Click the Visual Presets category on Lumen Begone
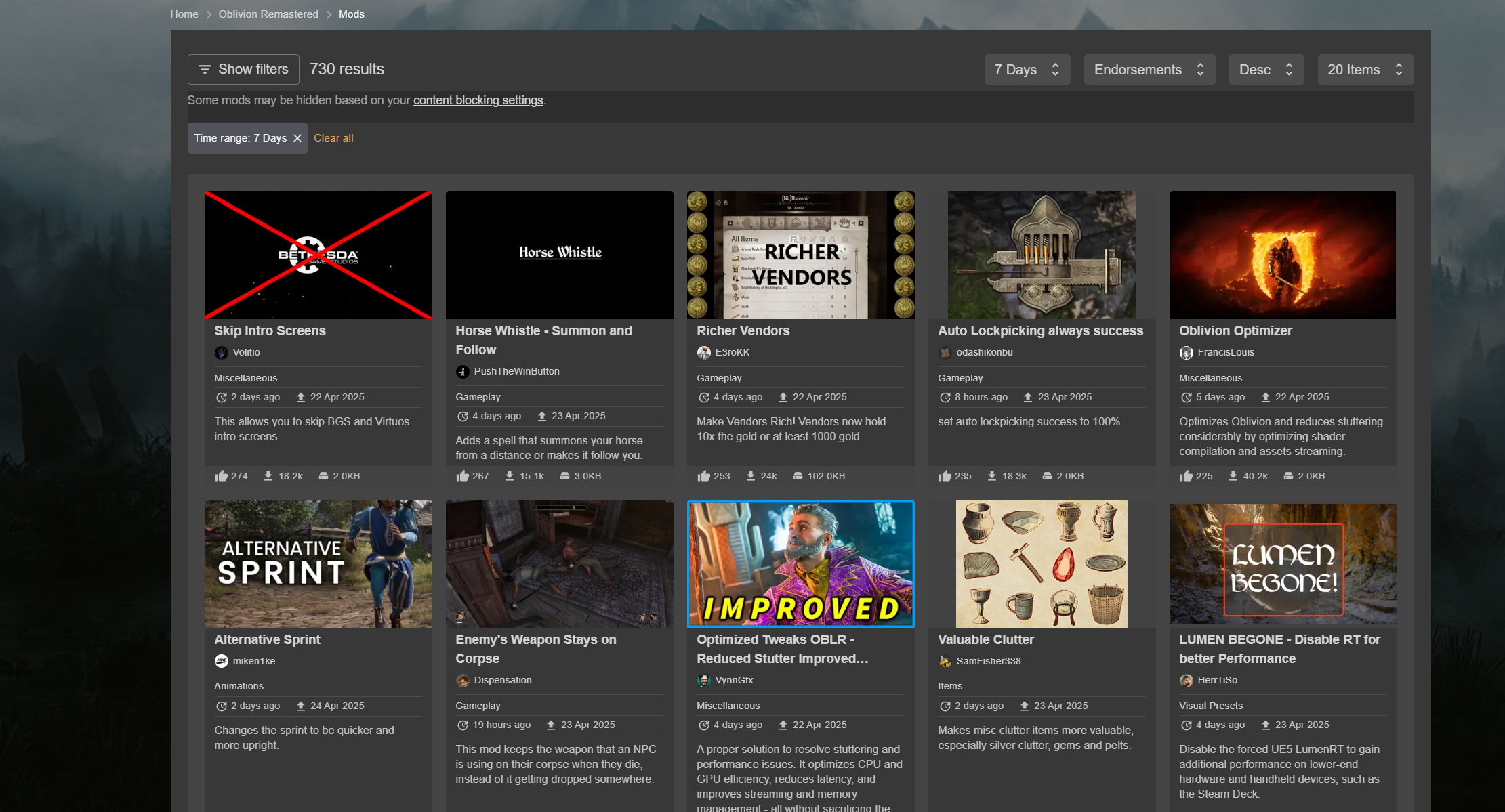Screen dimensions: 1505x812 tap(1211, 706)
